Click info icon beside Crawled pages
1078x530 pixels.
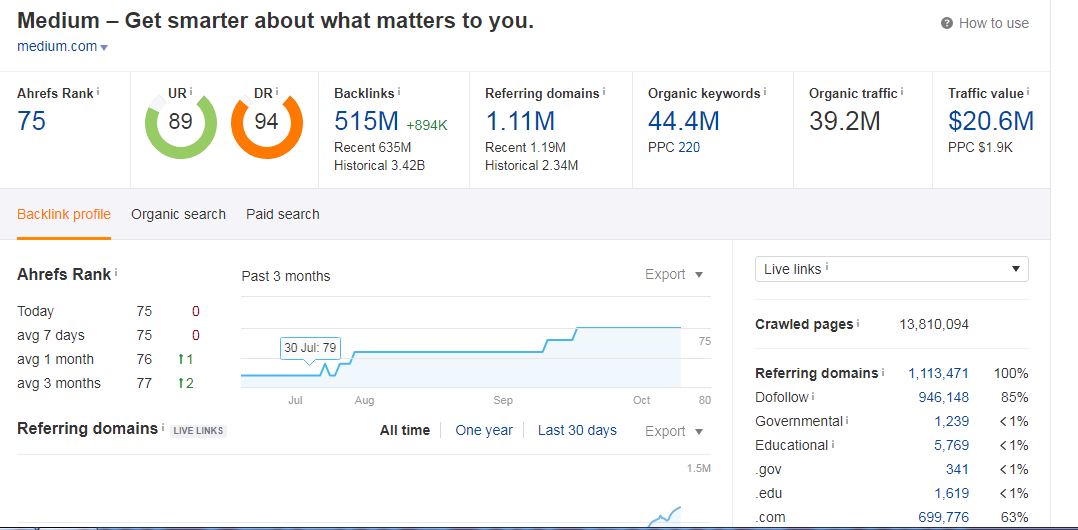tap(859, 324)
